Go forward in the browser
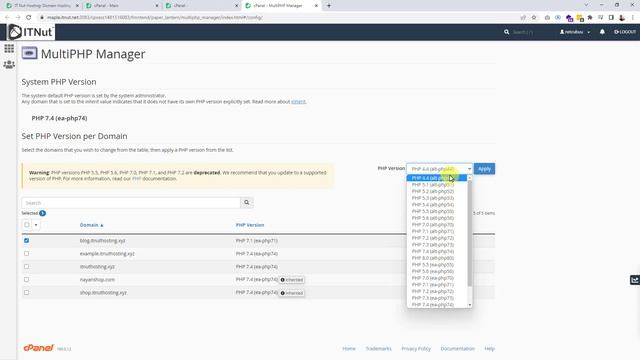The width and height of the screenshot is (640, 360). click(18, 18)
